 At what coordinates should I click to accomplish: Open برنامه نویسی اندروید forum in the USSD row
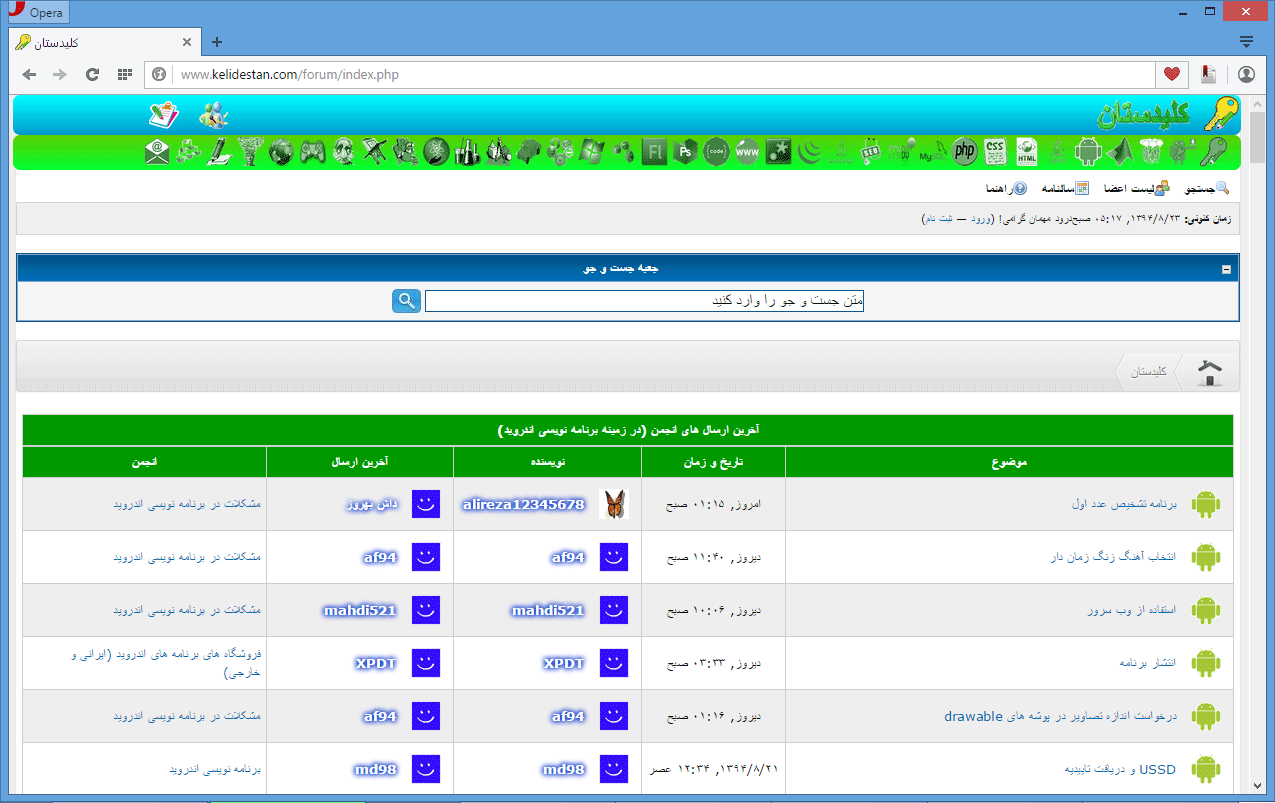pos(215,769)
